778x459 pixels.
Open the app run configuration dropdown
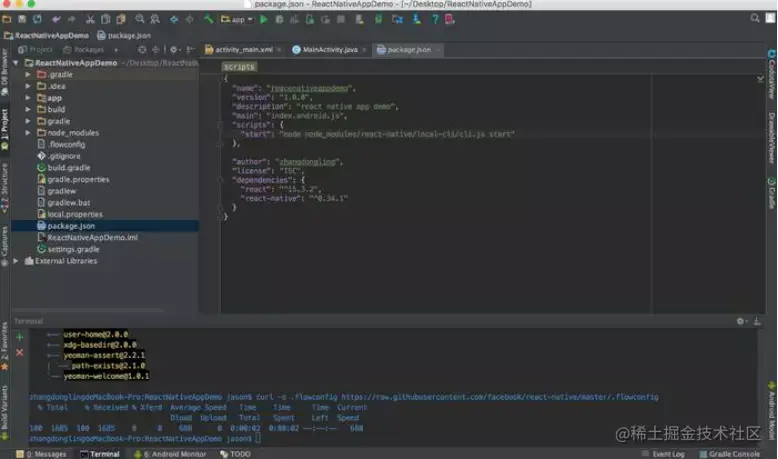coord(237,19)
